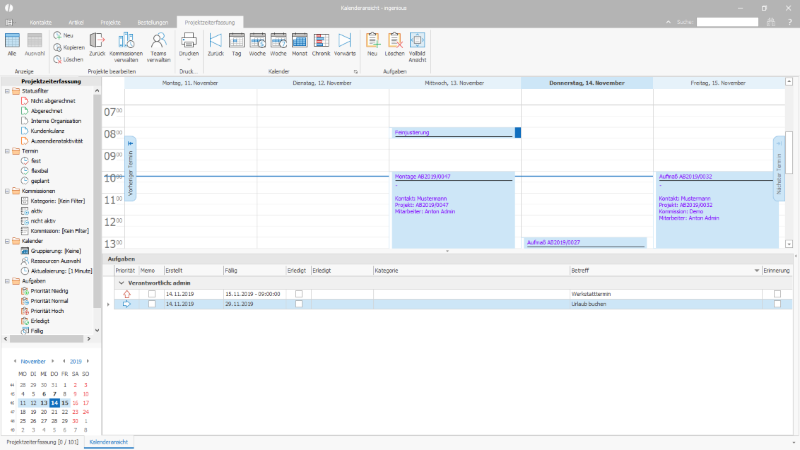Select Montage AB2019/0047 appointment
800x450 pixels.
(x=453, y=210)
